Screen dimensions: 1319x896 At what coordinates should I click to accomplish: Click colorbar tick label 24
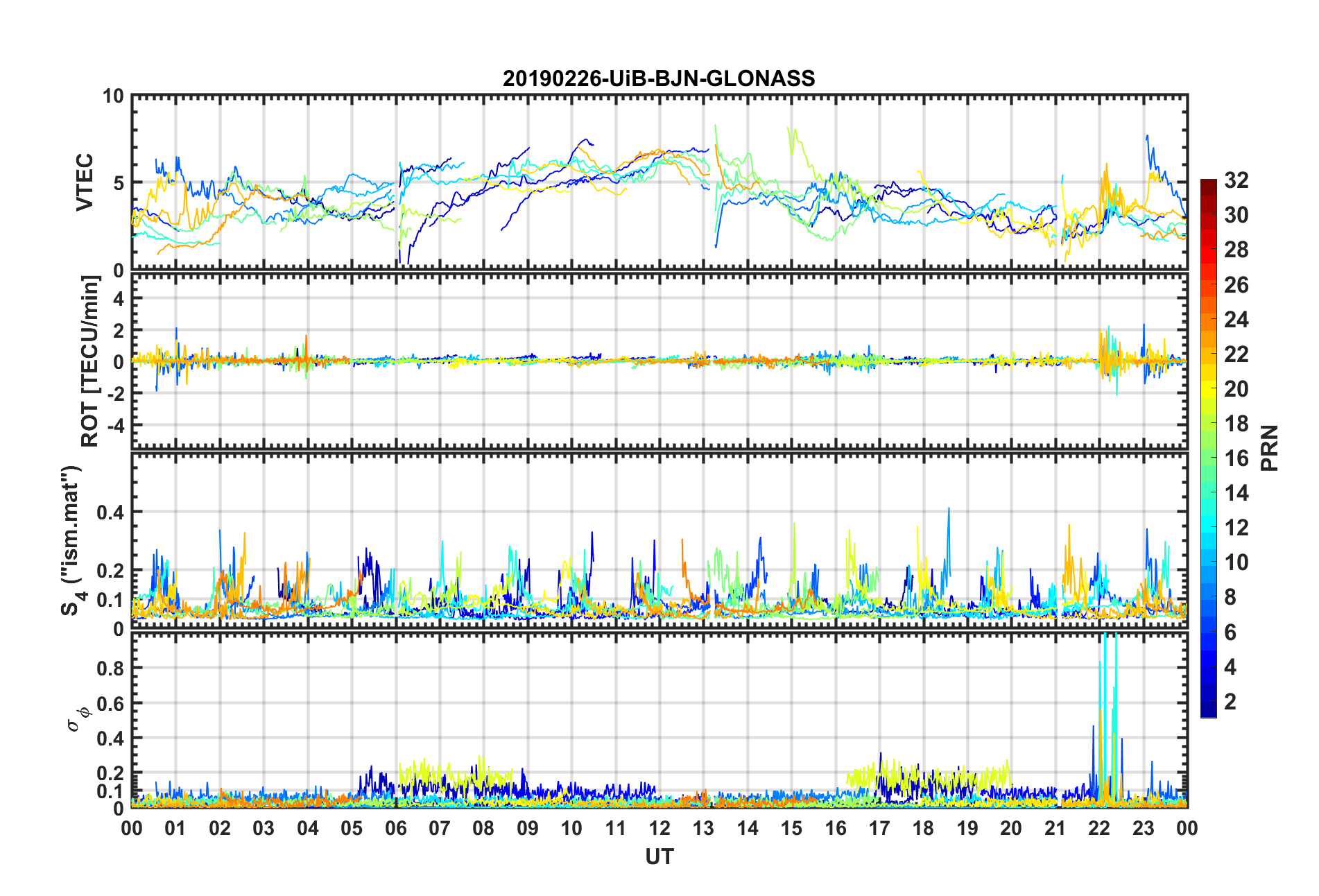1236,319
